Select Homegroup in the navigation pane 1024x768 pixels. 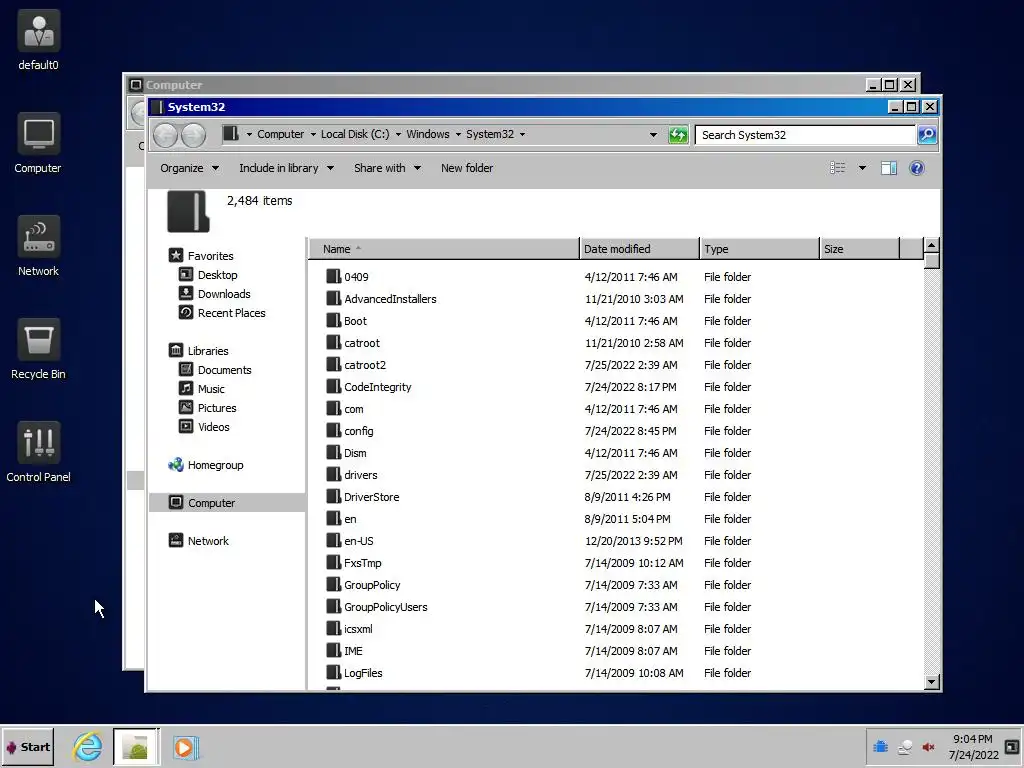pyautogui.click(x=206, y=465)
